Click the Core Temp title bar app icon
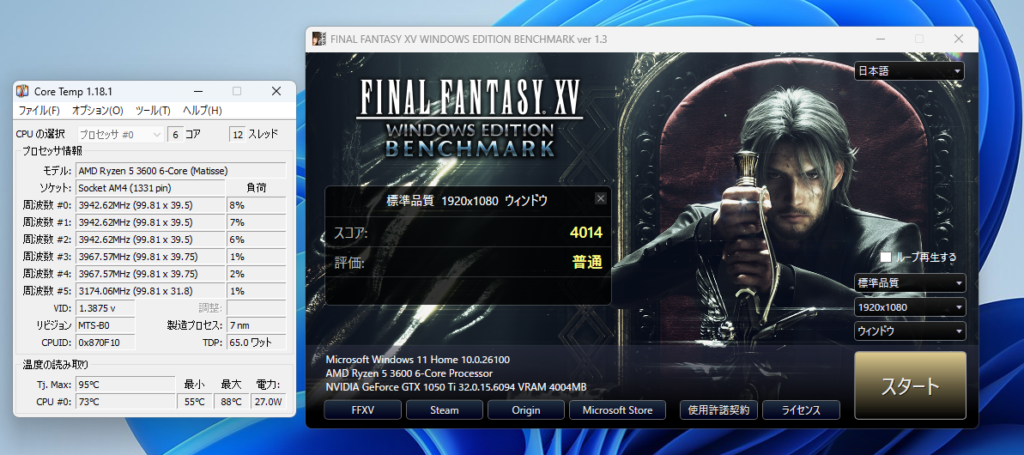This screenshot has height=455, width=1024. [x=22, y=91]
